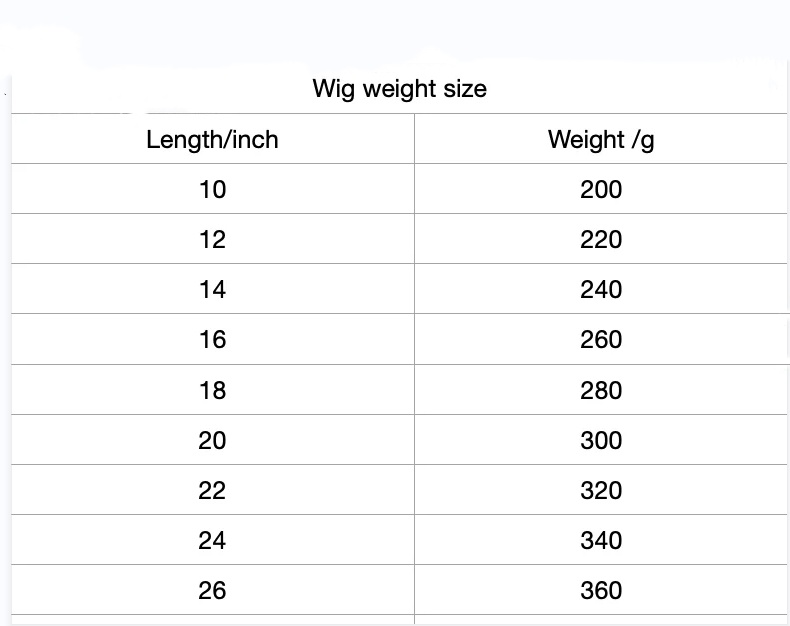Click the weight cell showing 360
This screenshot has height=626, width=790.
click(x=601, y=591)
